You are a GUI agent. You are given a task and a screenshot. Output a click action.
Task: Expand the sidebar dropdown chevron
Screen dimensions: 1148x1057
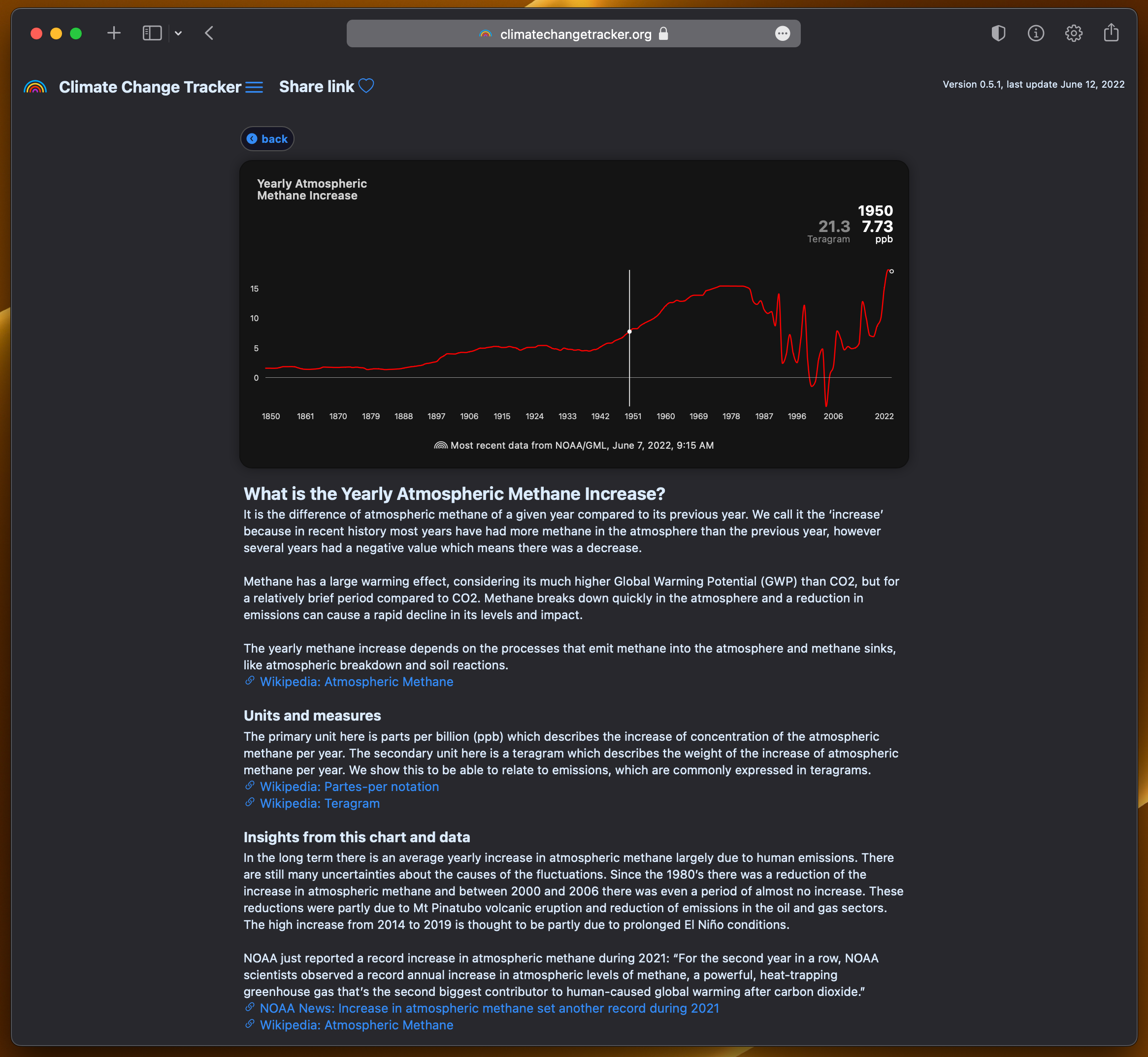coord(178,33)
